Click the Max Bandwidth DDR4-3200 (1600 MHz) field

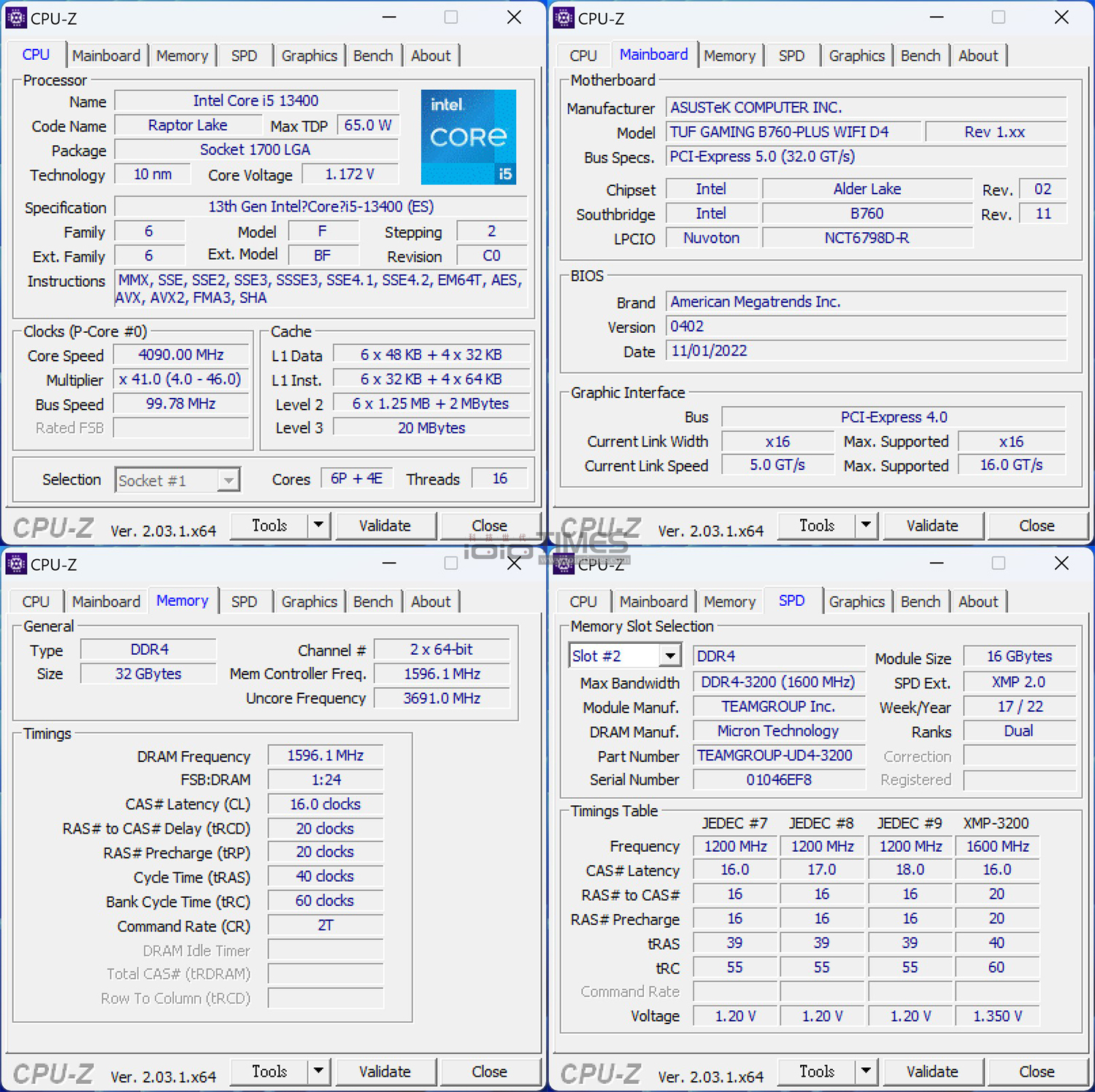(779, 682)
